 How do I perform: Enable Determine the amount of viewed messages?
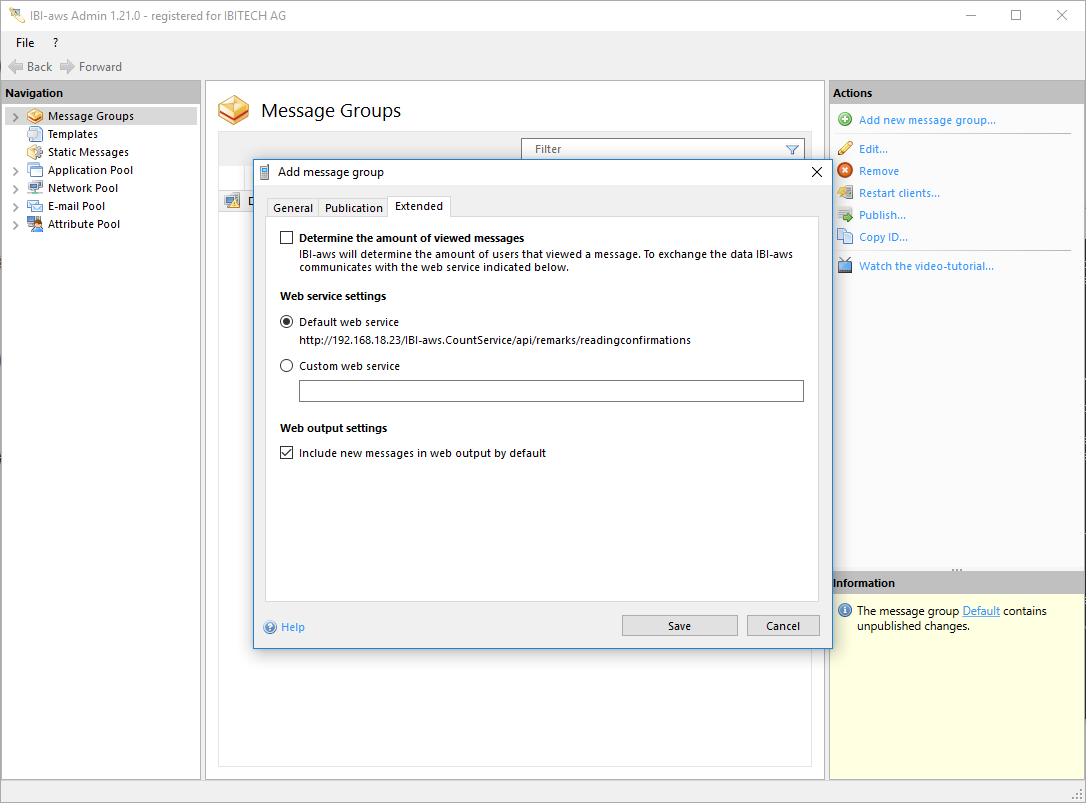coord(287,238)
